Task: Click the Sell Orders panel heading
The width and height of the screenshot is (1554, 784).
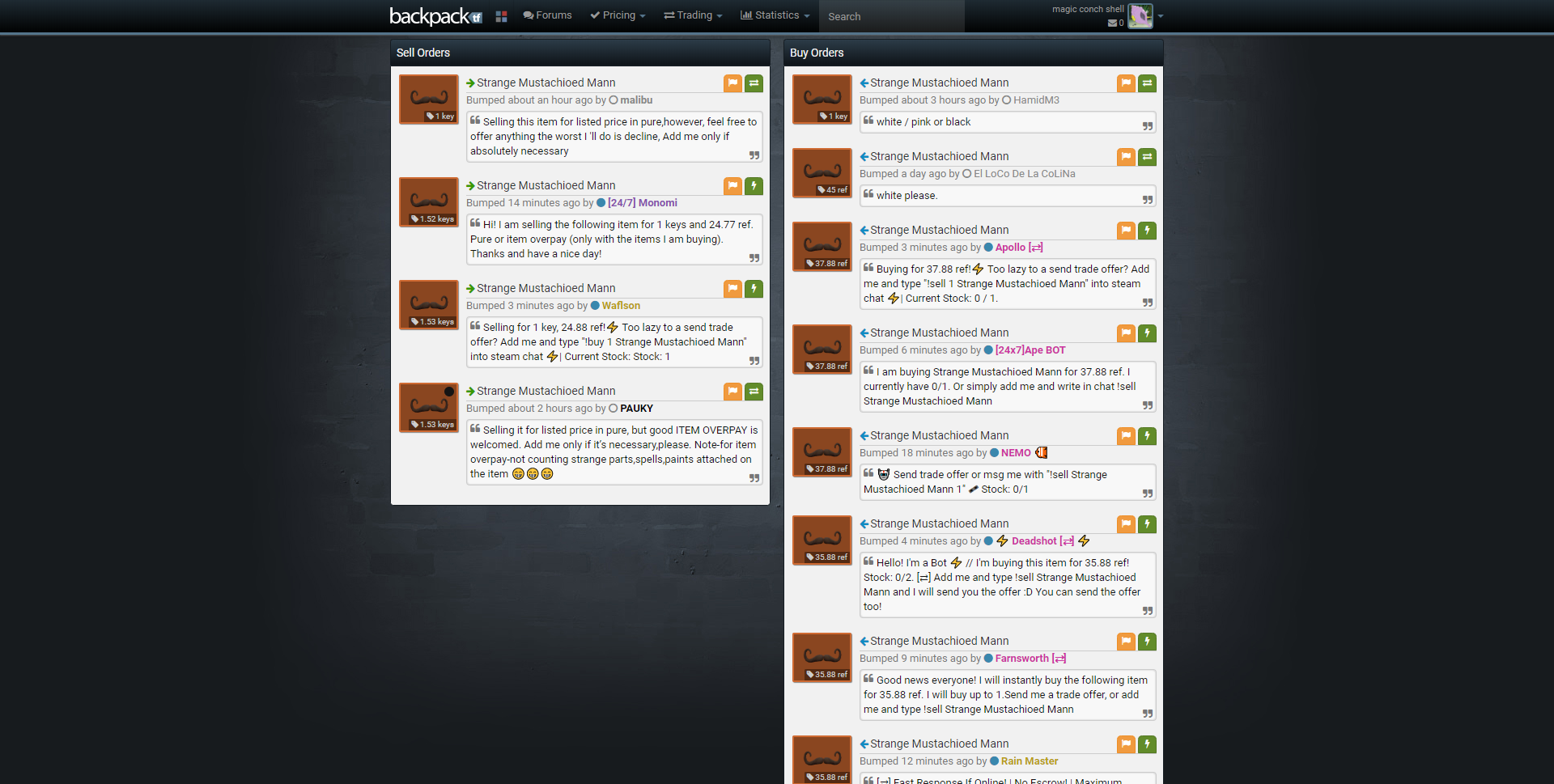Action: tap(423, 53)
